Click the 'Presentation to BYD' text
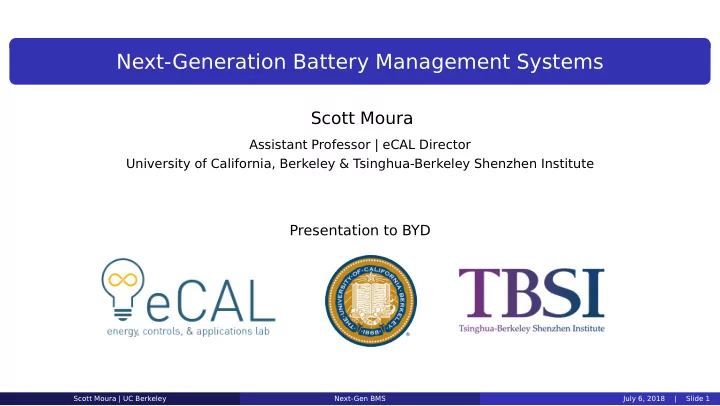 pos(360,230)
